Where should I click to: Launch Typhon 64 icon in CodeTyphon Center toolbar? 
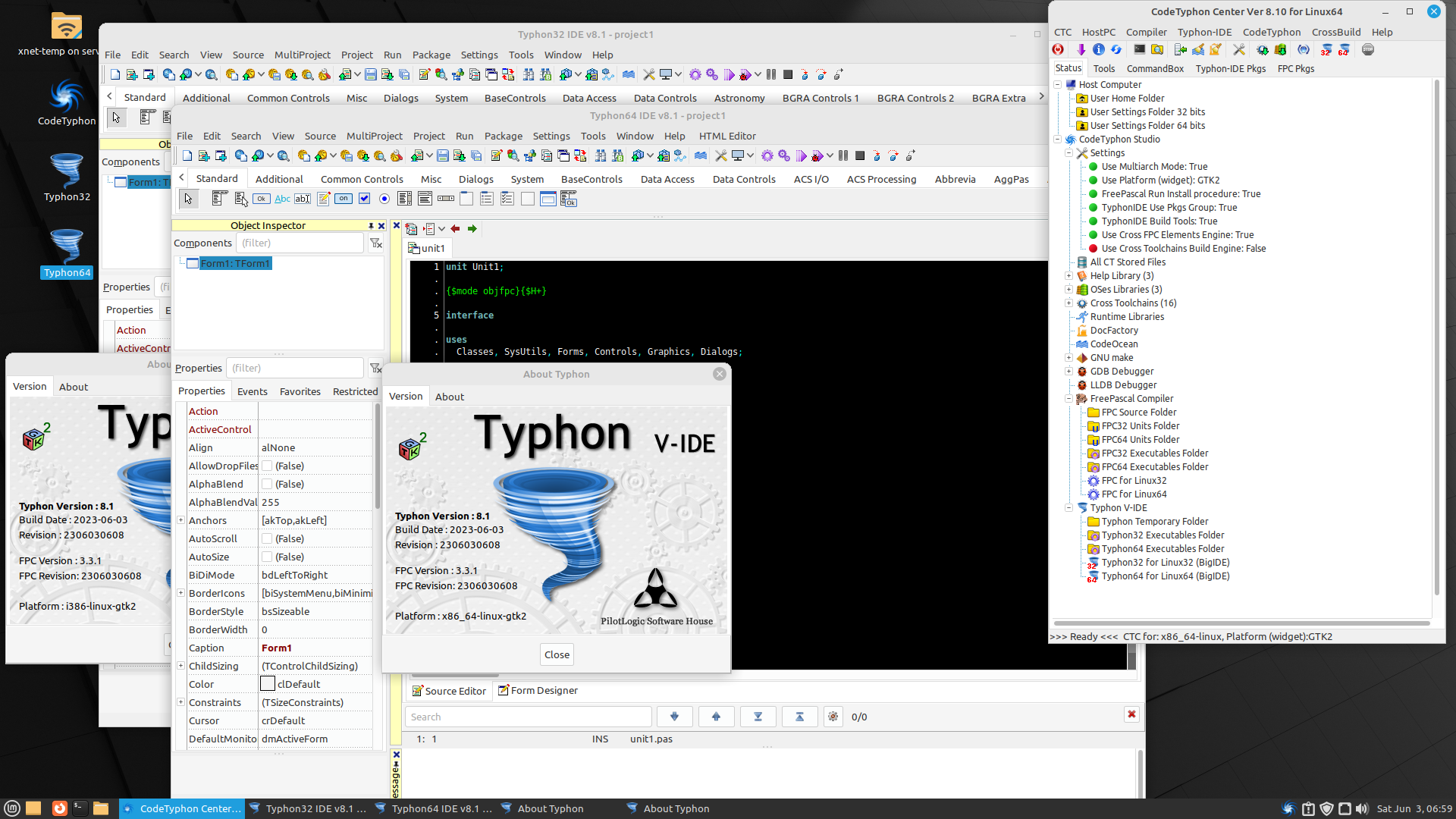(1343, 50)
